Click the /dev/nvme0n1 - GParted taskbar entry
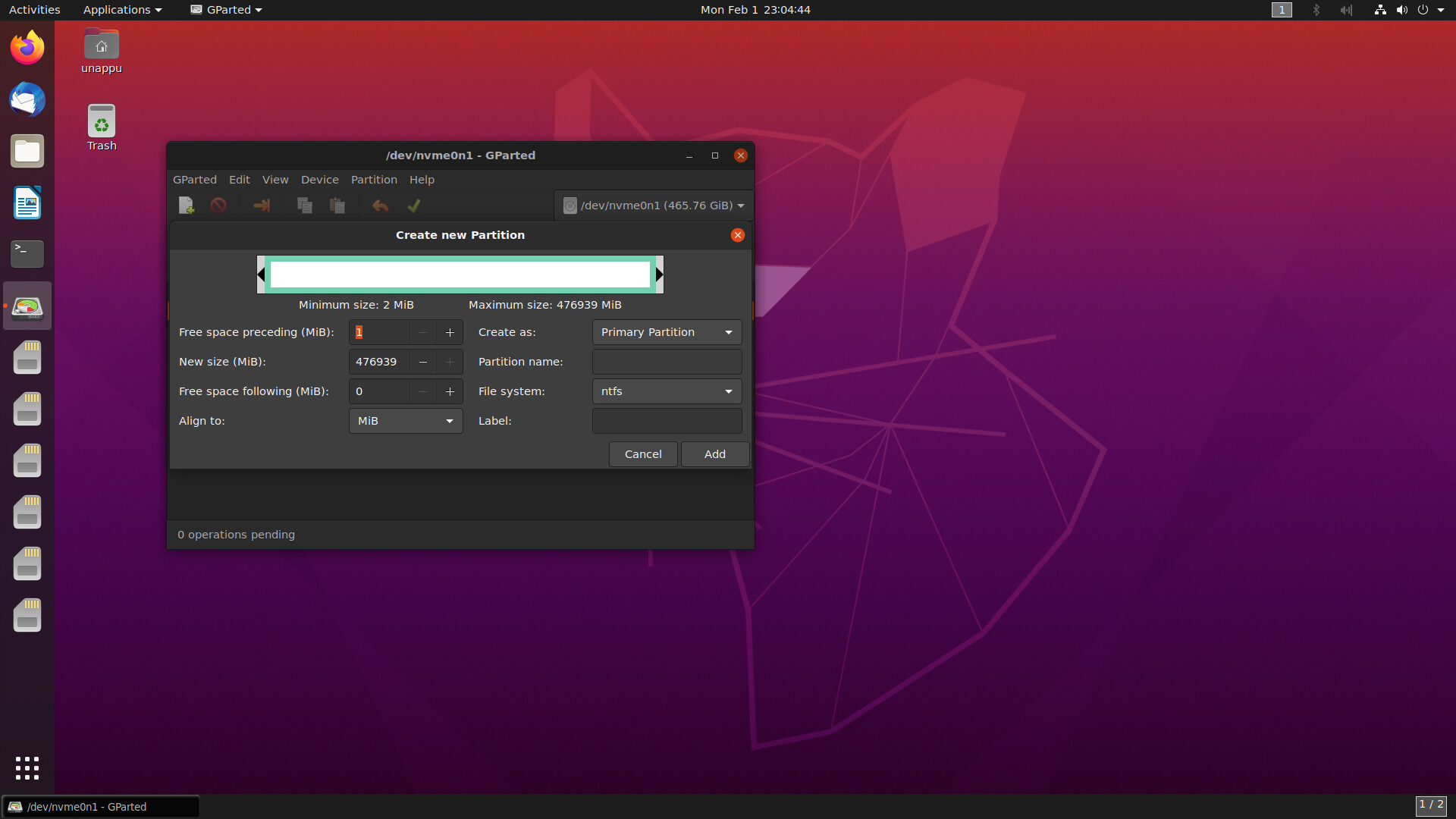The height and width of the screenshot is (819, 1456). pos(101,807)
